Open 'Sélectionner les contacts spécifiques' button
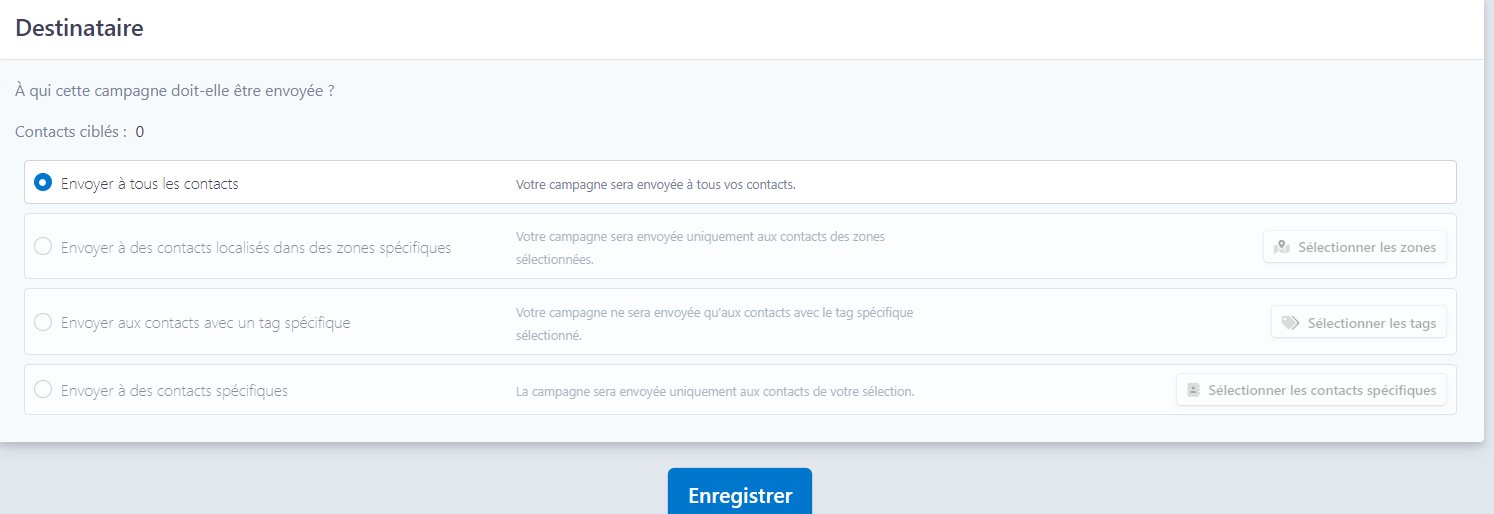Image resolution: width=1494 pixels, height=514 pixels. pyautogui.click(x=1311, y=390)
